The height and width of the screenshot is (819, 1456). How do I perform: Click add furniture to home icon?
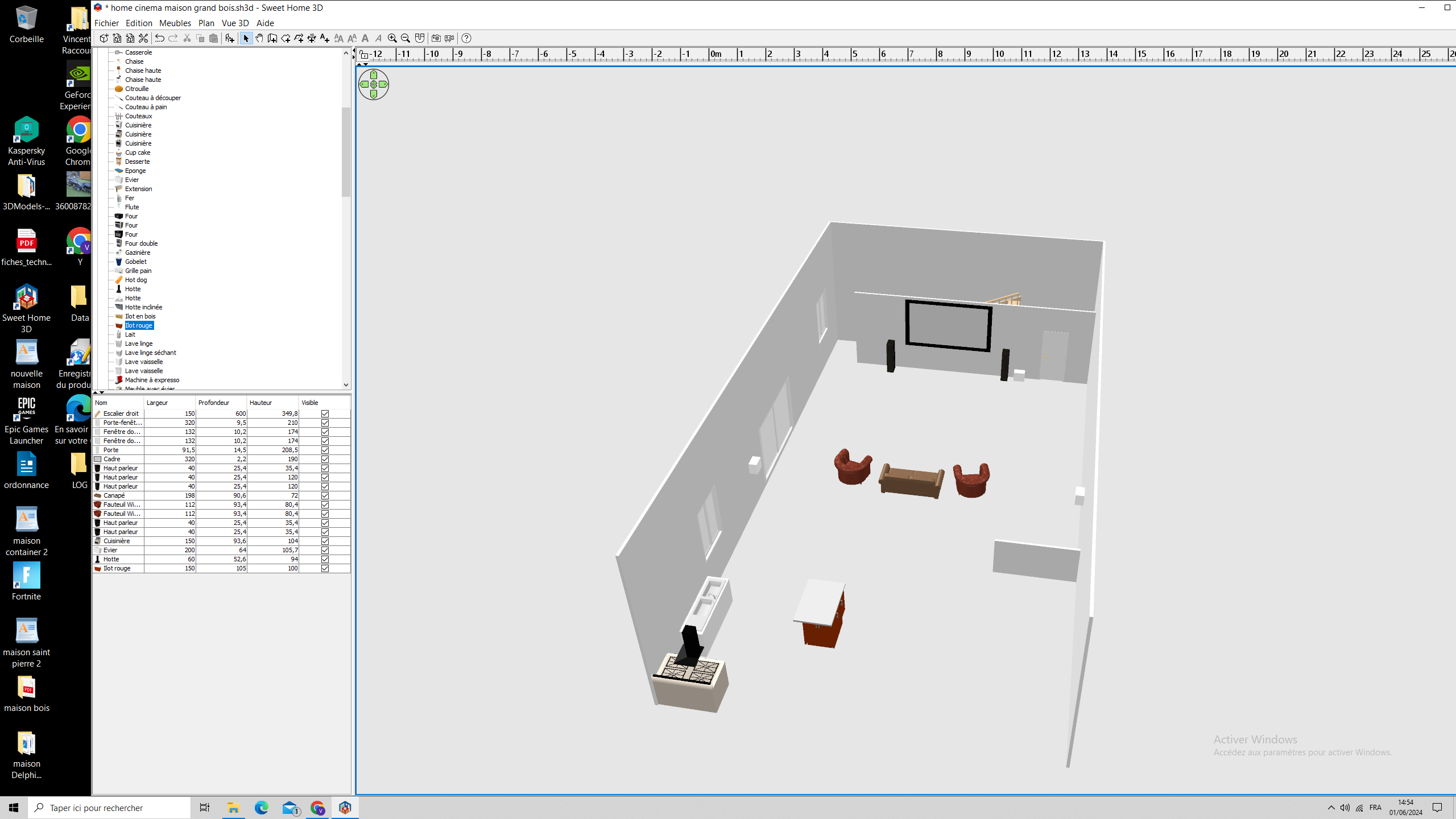pos(230,38)
